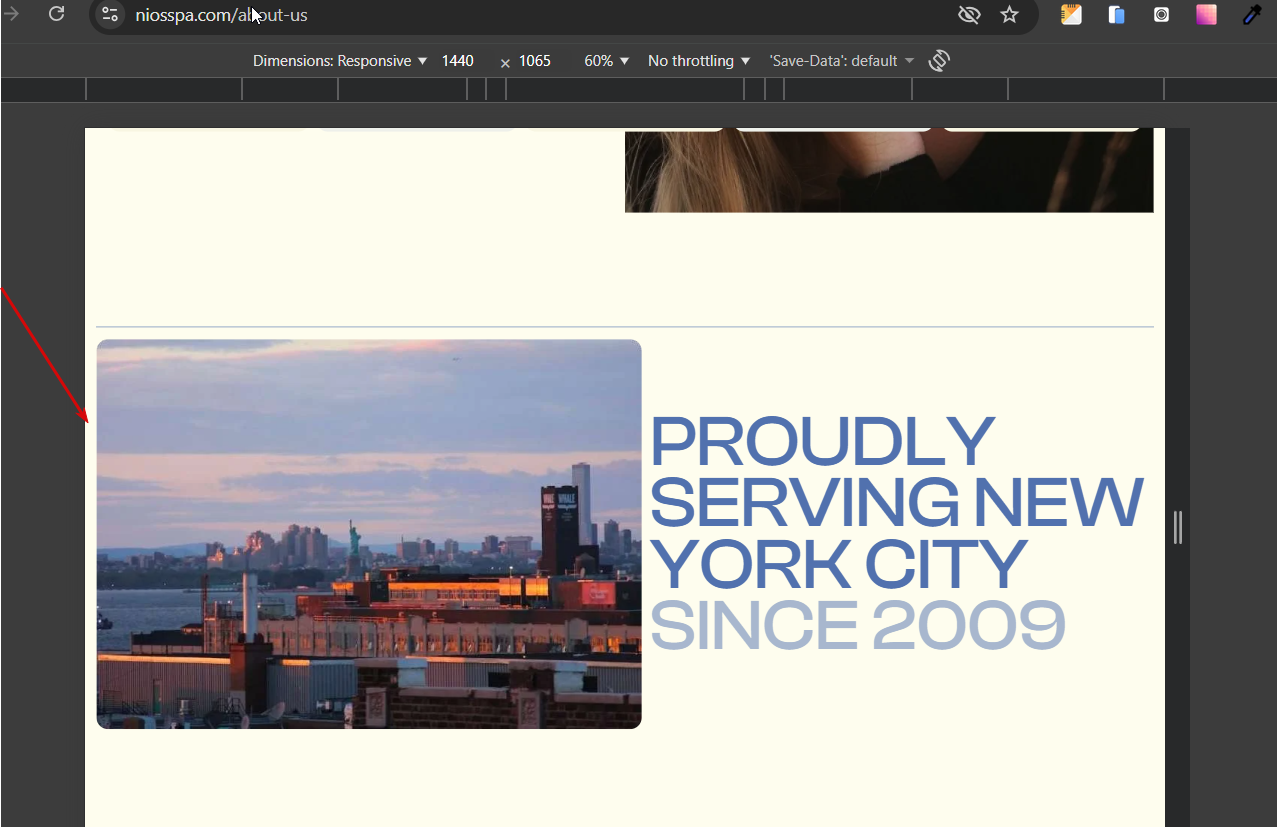Viewport: 1277px width, 827px height.
Task: Click the crossed-out eye tracking protection icon
Action: [968, 15]
